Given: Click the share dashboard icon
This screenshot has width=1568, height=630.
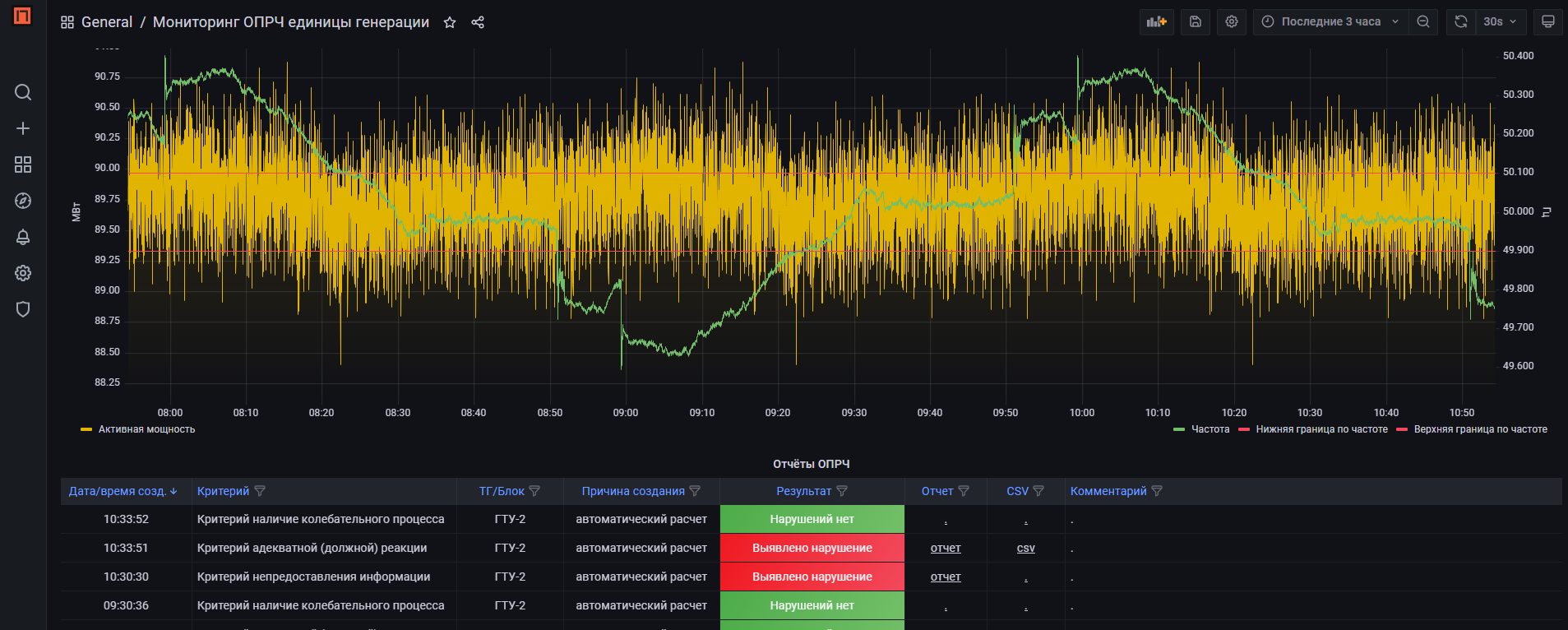Looking at the screenshot, I should pyautogui.click(x=478, y=22).
